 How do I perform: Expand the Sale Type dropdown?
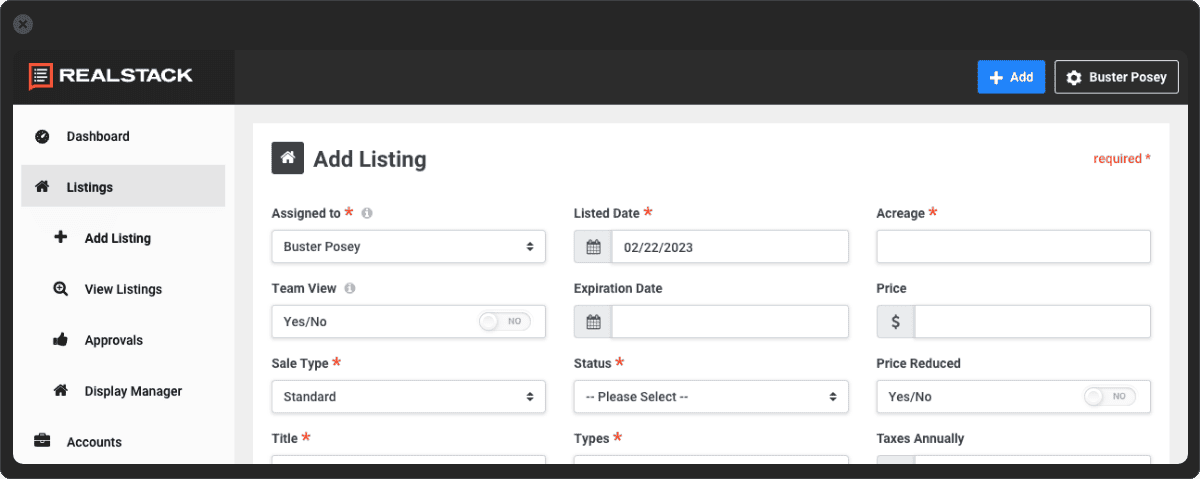(408, 397)
